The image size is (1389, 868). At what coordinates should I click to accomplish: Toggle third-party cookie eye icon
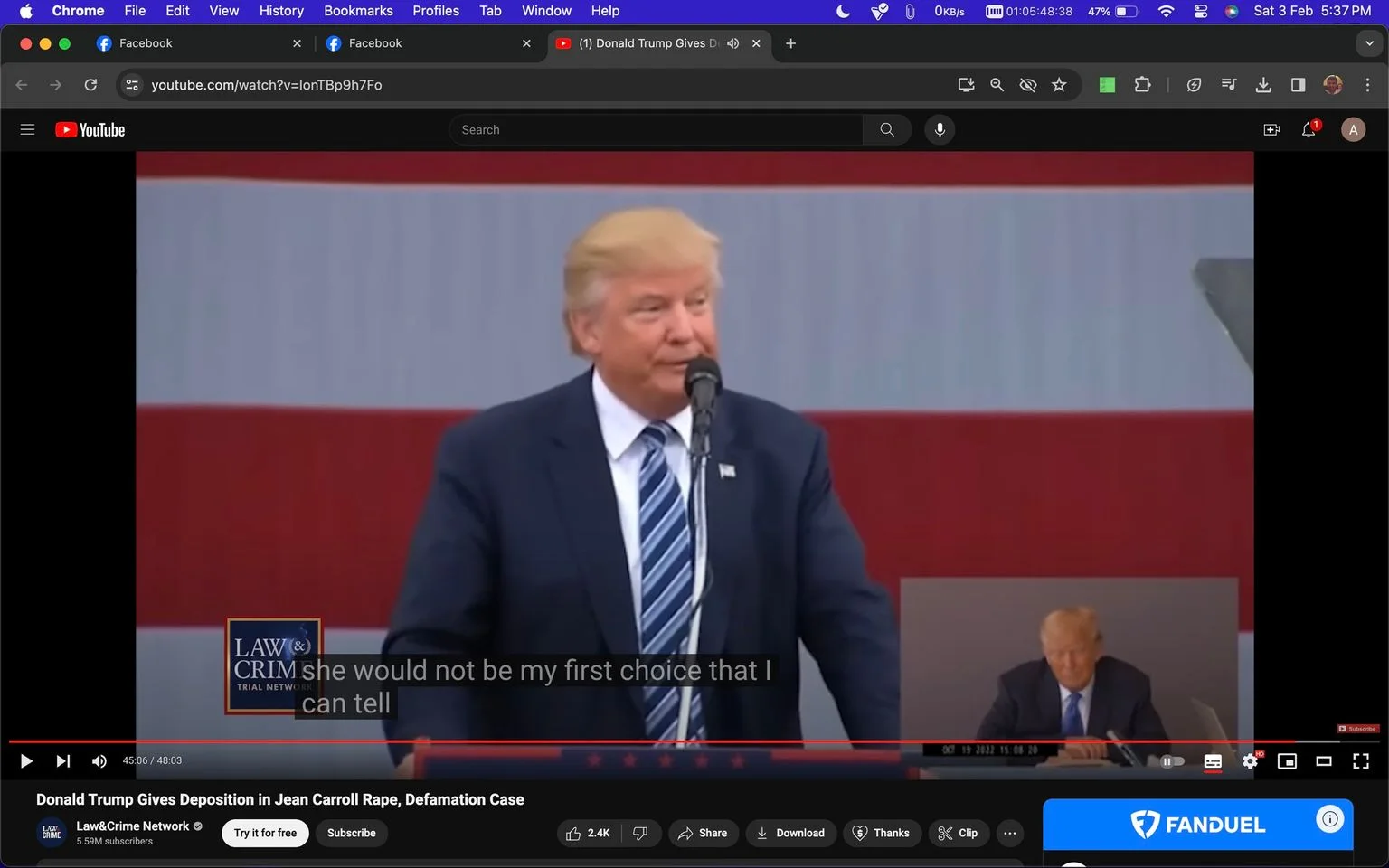[1027, 85]
